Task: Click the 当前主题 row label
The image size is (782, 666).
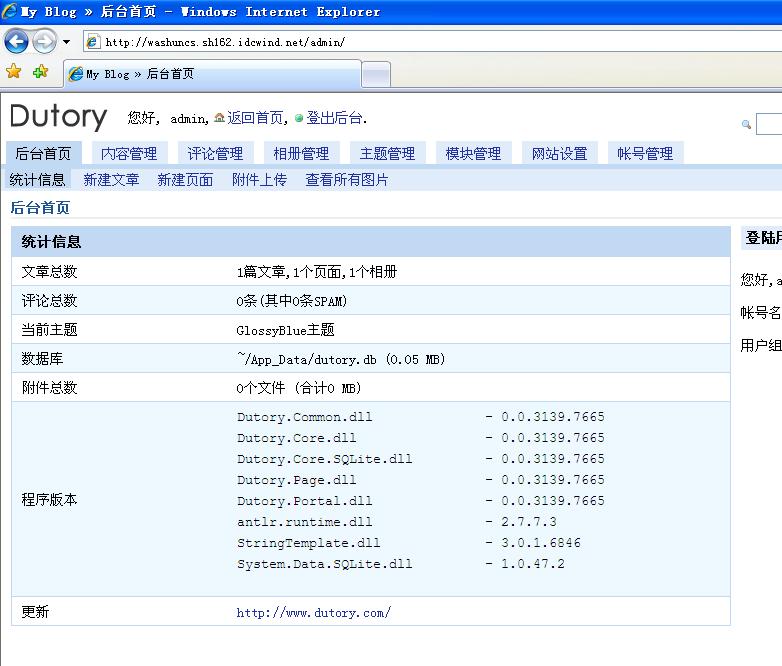Action: coord(49,330)
